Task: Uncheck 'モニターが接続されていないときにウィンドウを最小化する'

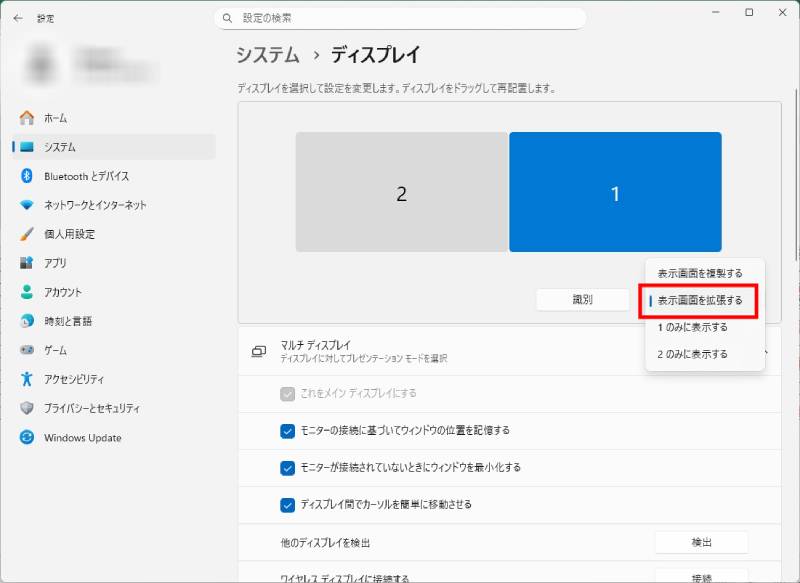Action: 288,467
